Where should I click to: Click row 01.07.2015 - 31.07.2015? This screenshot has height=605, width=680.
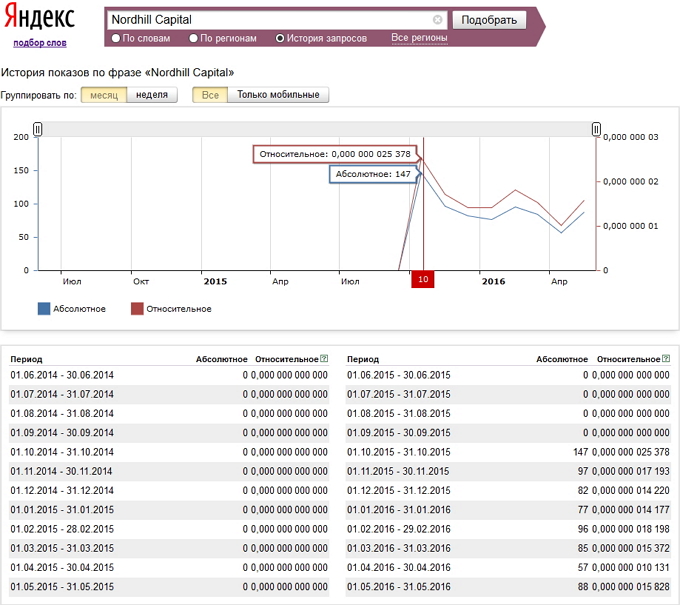pyautogui.click(x=508, y=395)
